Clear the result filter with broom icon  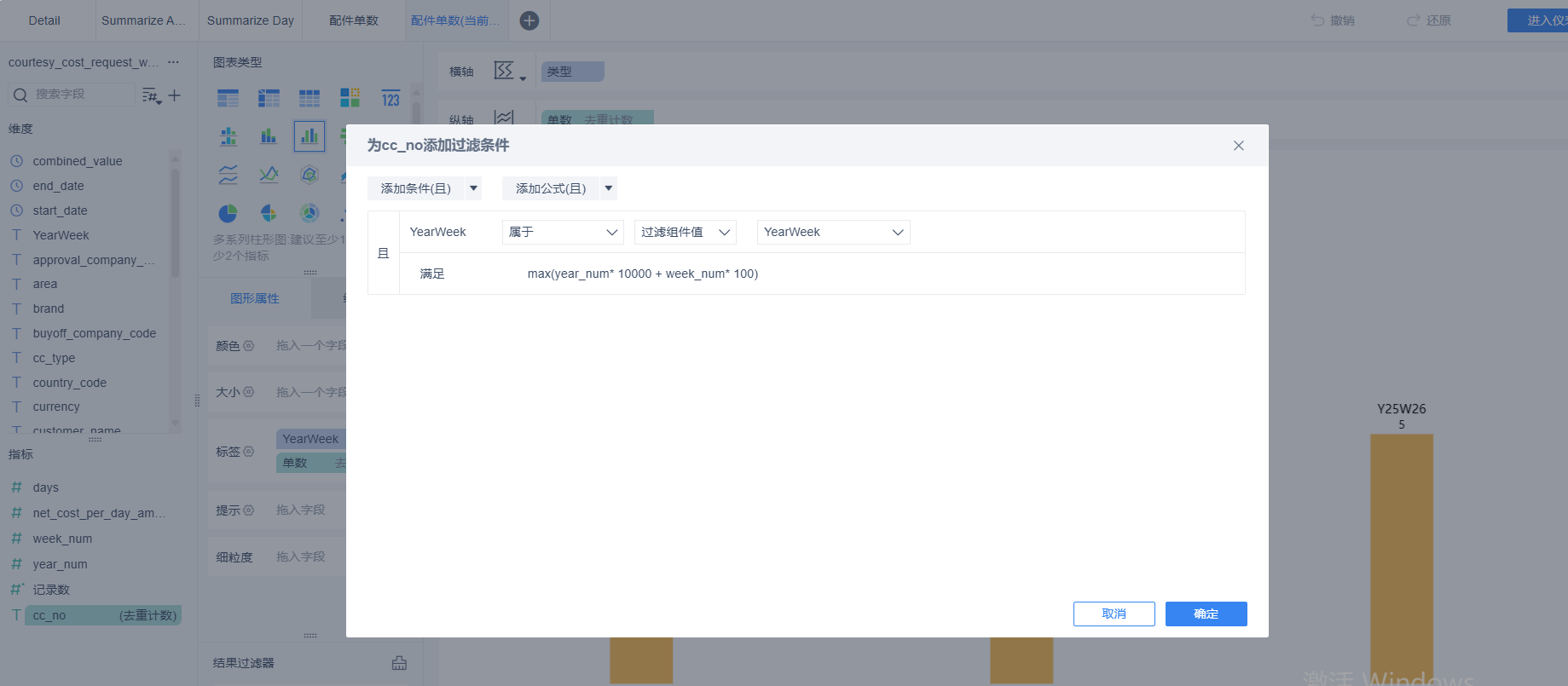click(399, 663)
